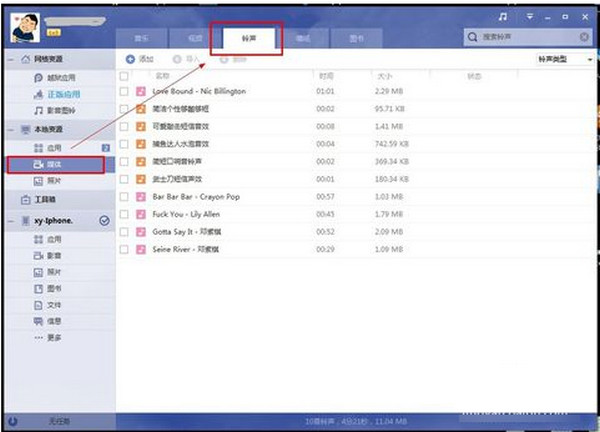Switch to the 音乐 tab
Viewport: 600px width, 432px height.
coord(142,37)
